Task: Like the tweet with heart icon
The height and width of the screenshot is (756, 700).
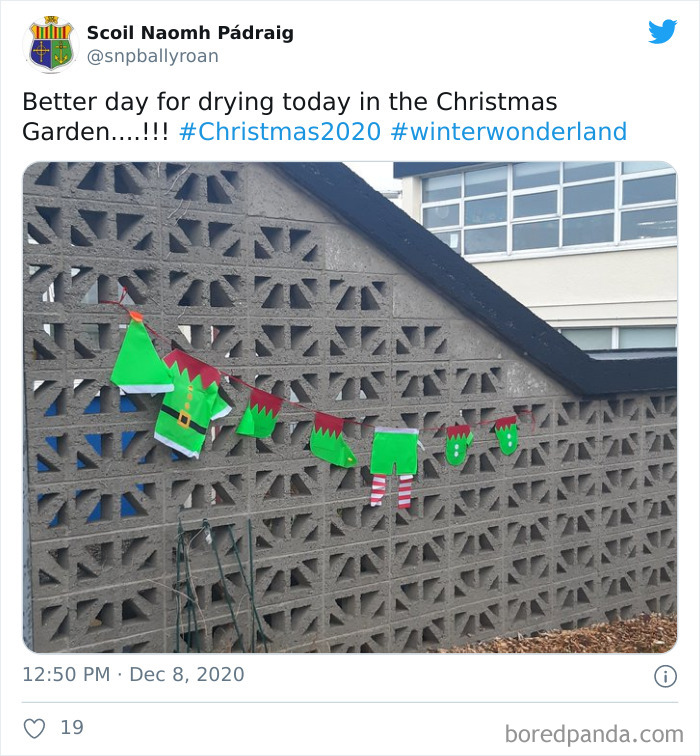Action: click(34, 728)
